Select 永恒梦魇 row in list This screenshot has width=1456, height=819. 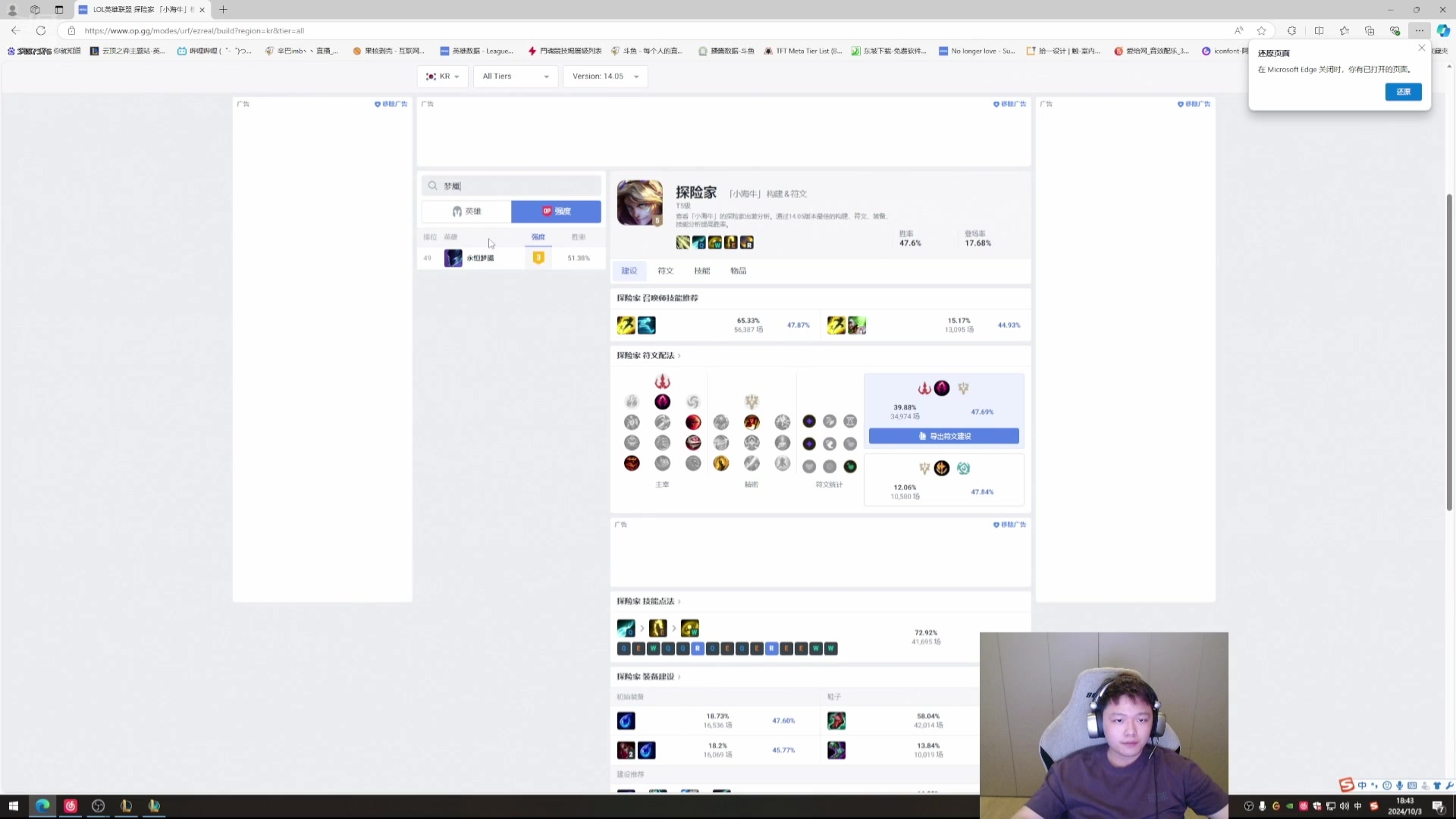coord(511,258)
